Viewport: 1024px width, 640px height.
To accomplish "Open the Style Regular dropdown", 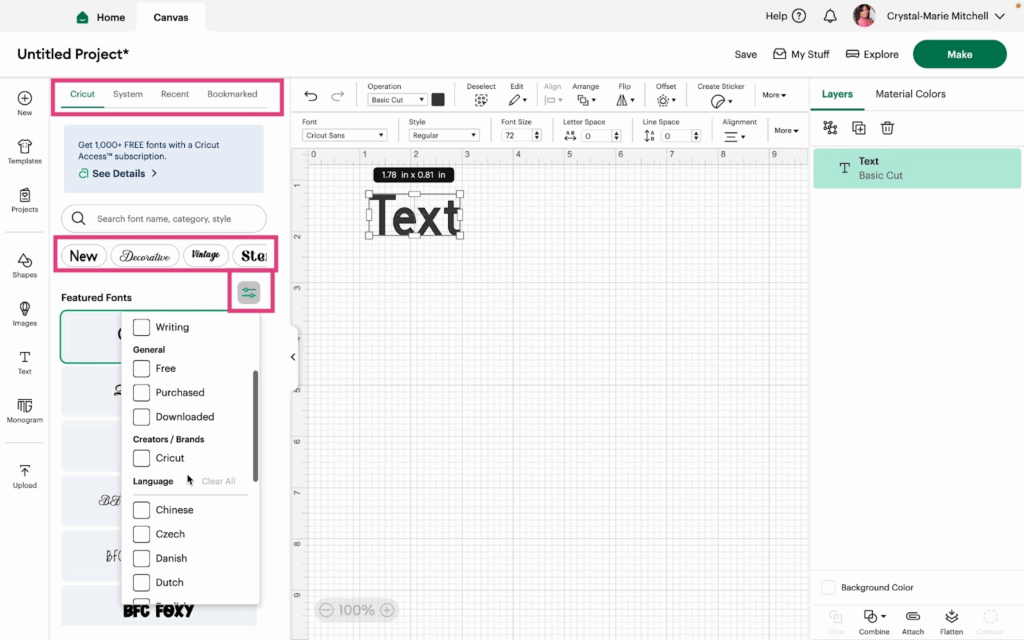I will pyautogui.click(x=444, y=135).
